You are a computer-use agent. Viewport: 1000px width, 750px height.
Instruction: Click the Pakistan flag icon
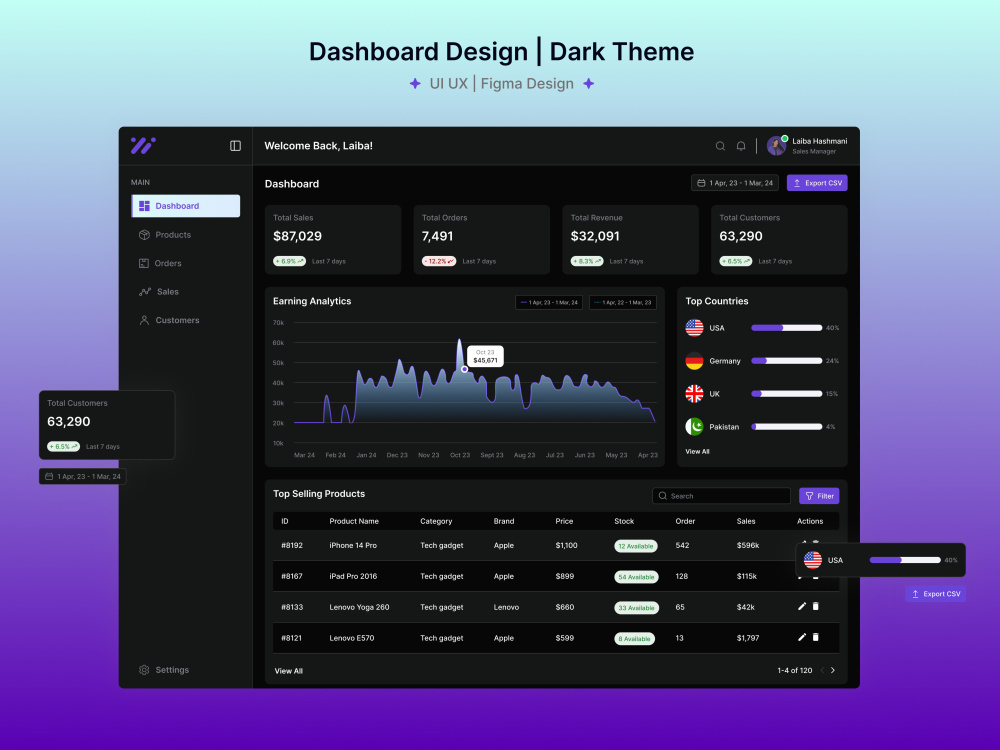tap(695, 427)
